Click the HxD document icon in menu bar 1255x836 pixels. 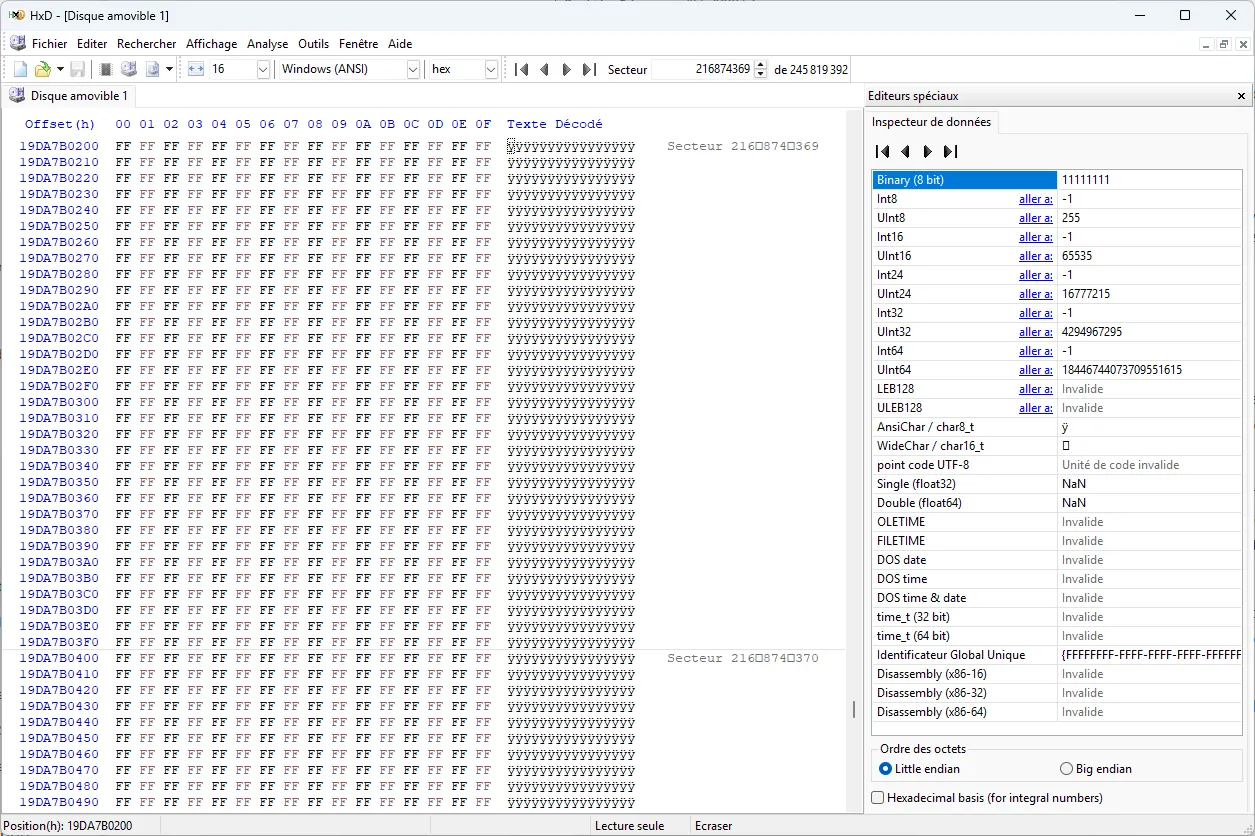point(17,44)
